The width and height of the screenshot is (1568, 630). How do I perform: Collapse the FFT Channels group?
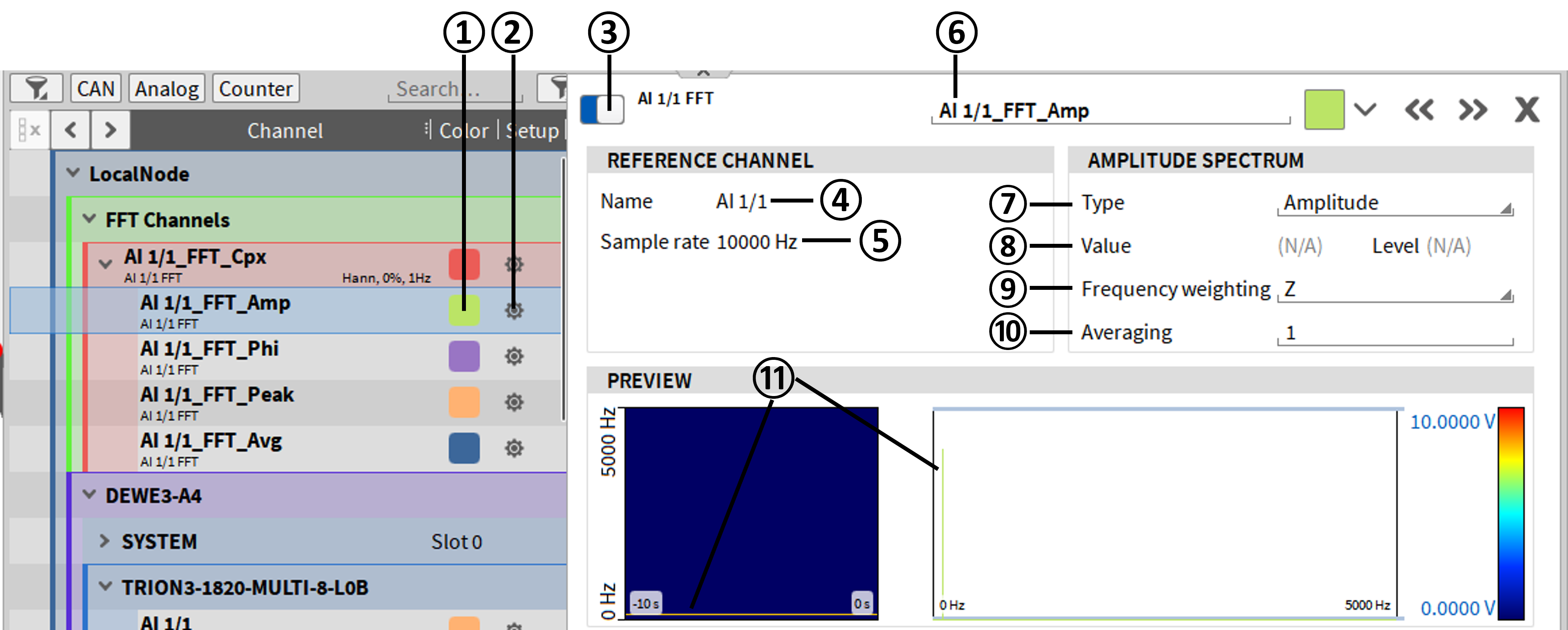click(90, 219)
